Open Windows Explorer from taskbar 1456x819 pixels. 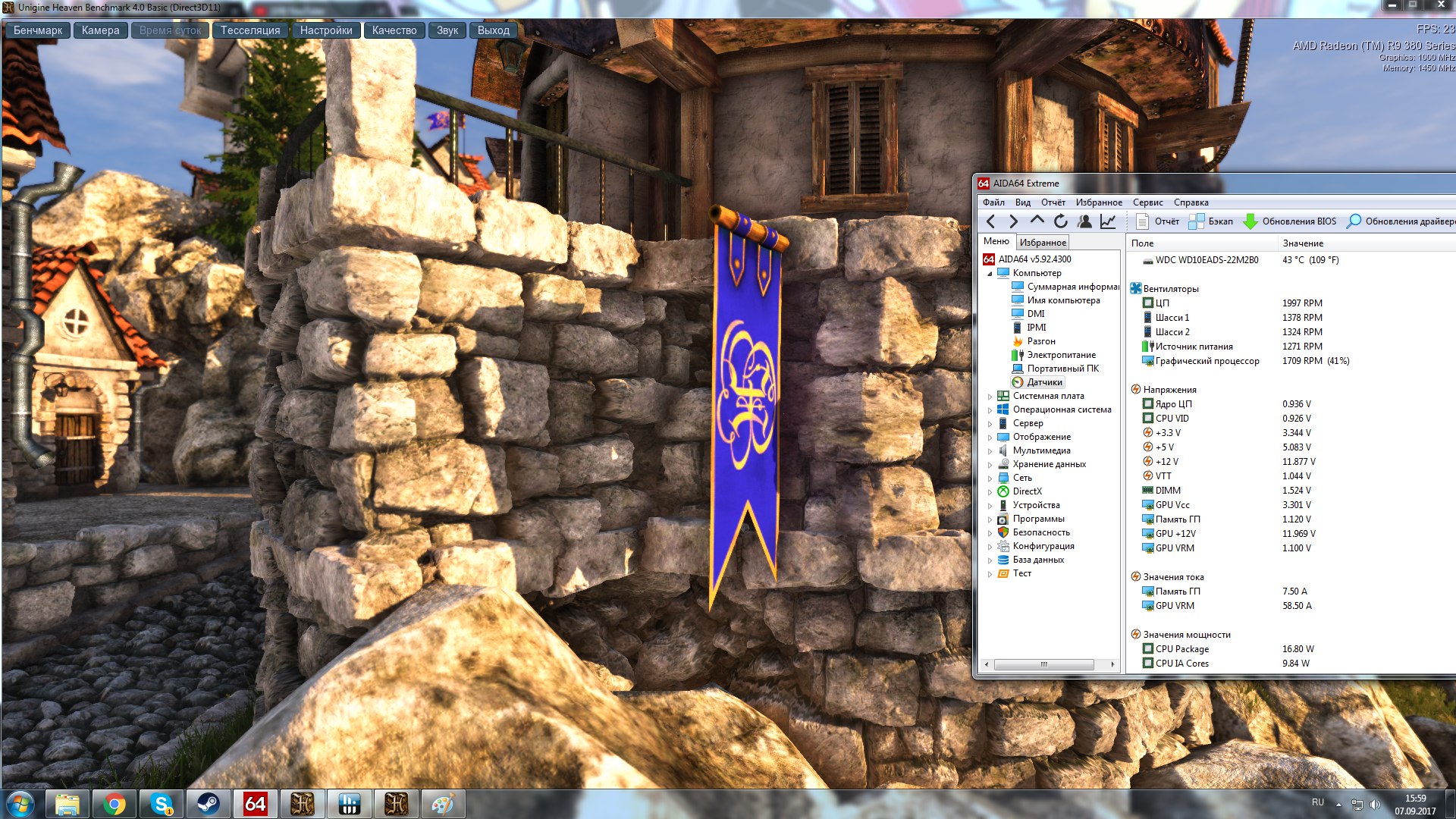[67, 804]
